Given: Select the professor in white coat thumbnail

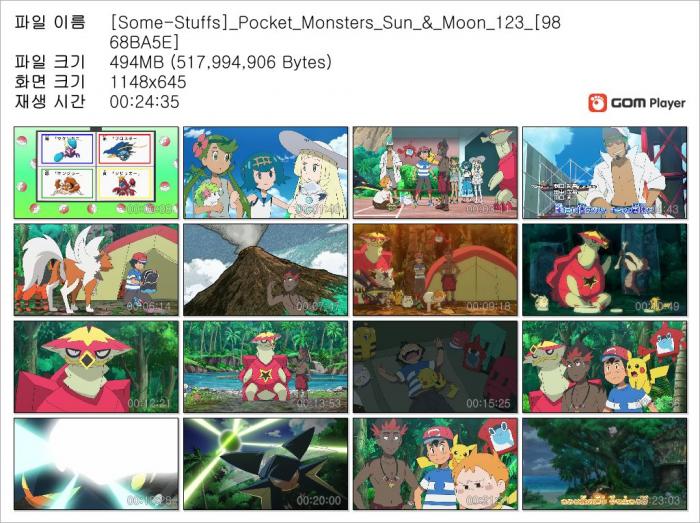Looking at the screenshot, I should [x=605, y=173].
